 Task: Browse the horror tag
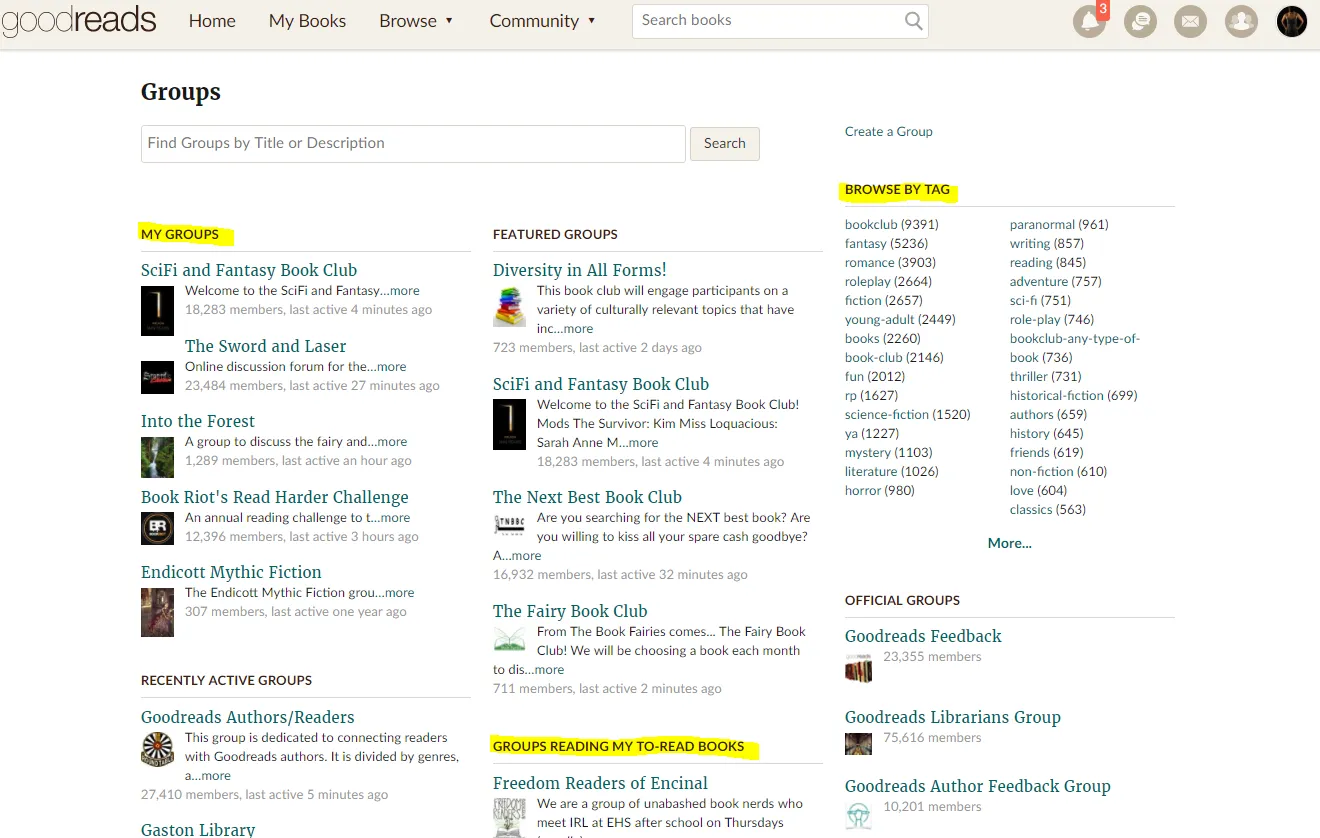click(863, 491)
